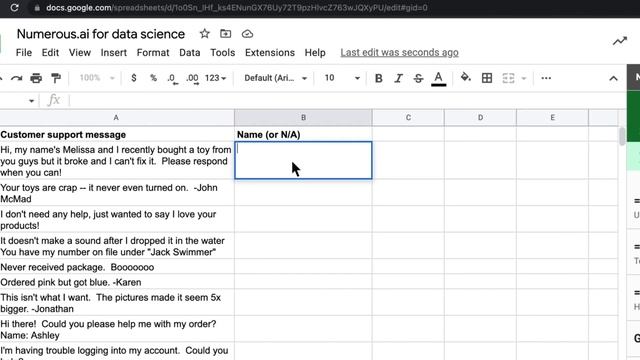Image resolution: width=640 pixels, height=360 pixels.
Task: Open the Default (Arial) font dropdown
Action: [x=276, y=78]
